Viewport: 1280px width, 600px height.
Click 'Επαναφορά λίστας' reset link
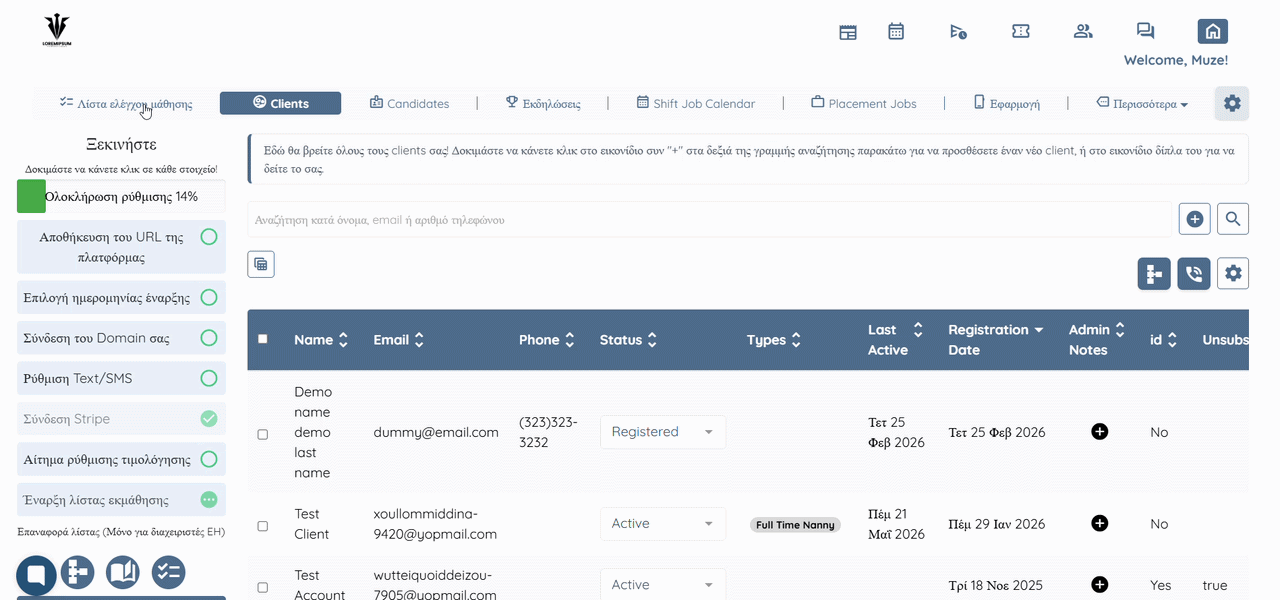[x=121, y=532]
